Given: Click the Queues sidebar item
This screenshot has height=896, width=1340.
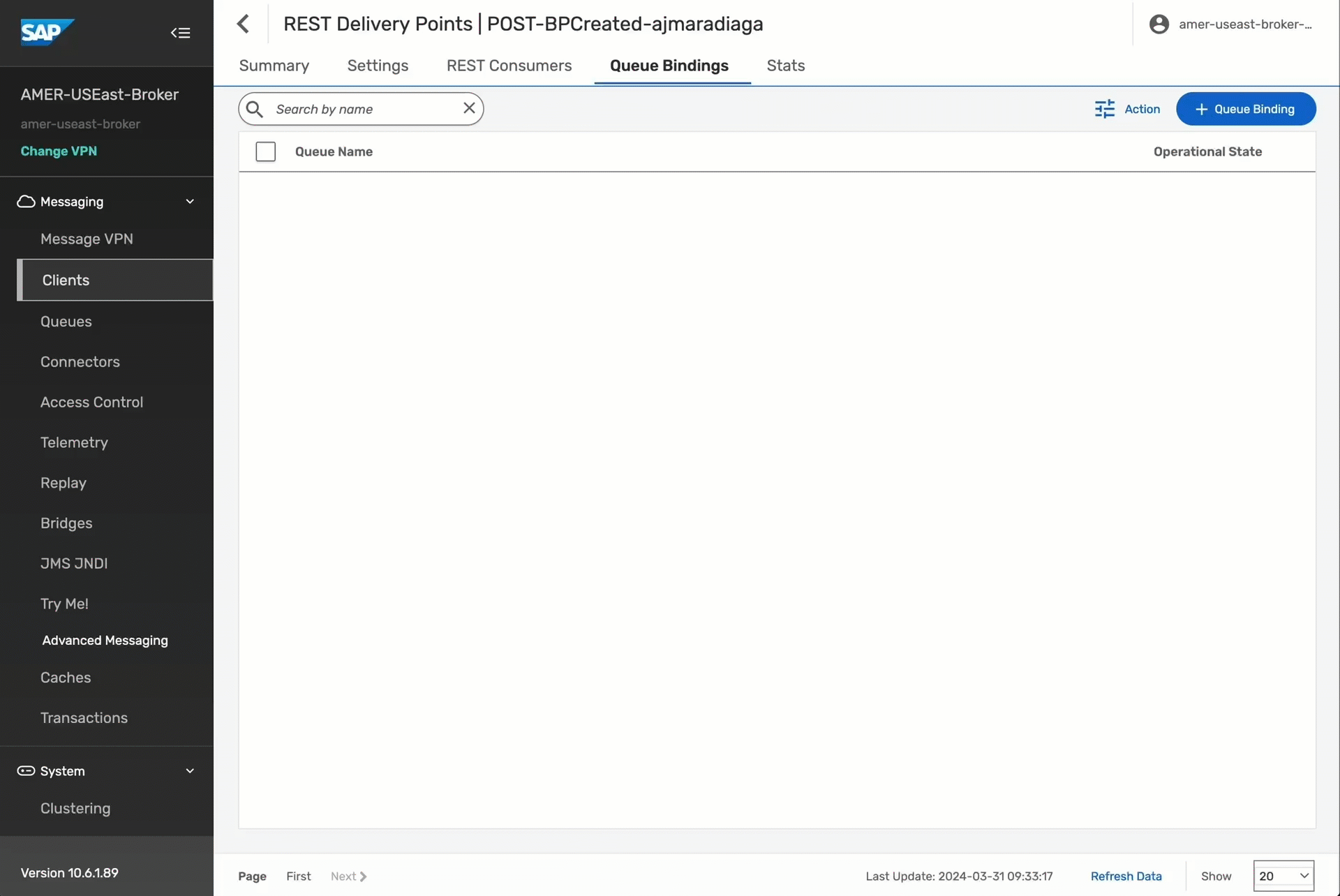Looking at the screenshot, I should 66,320.
